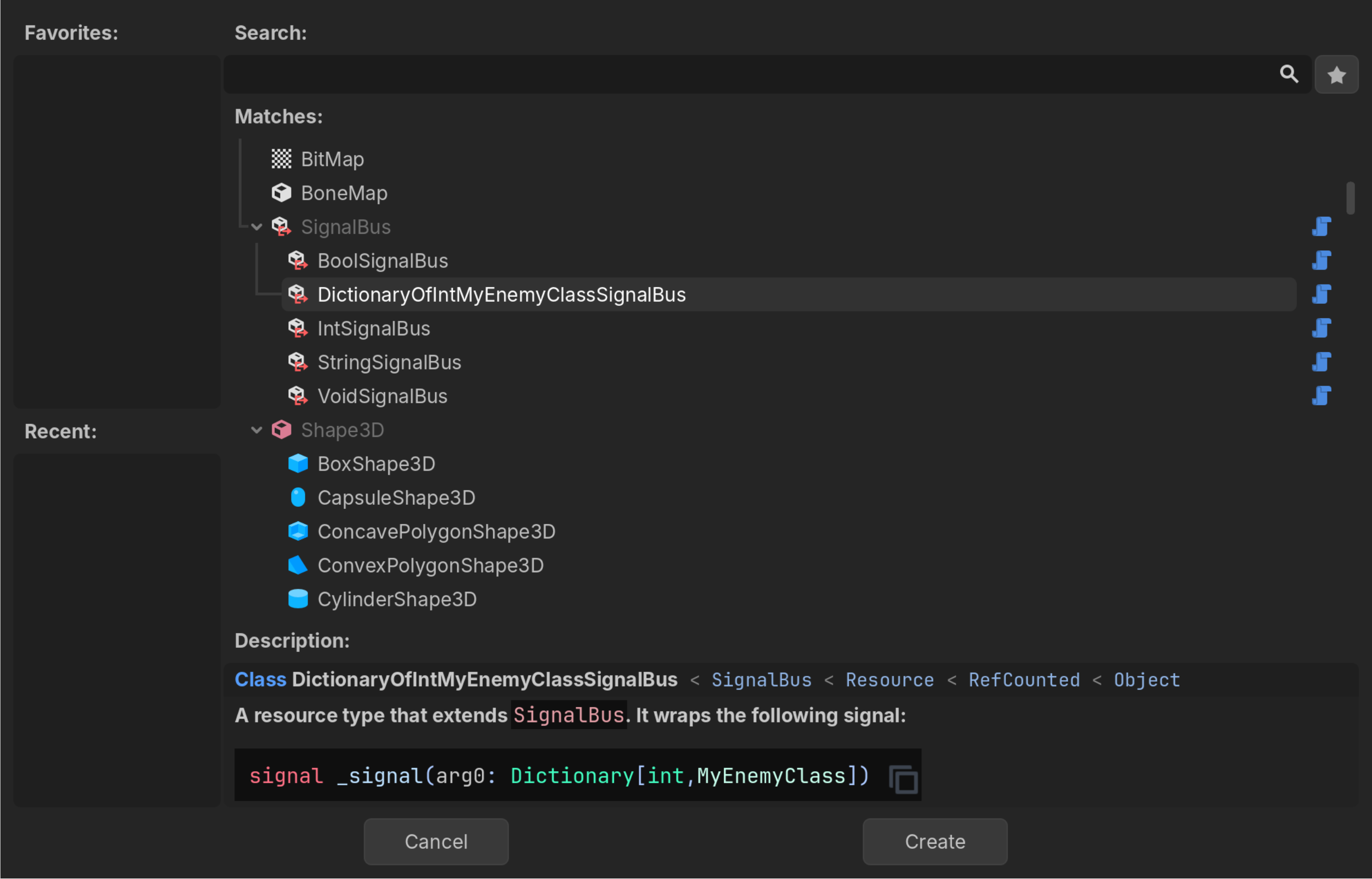1372x879 pixels.
Task: Click the magnifier icon in the search bar
Action: click(1289, 74)
